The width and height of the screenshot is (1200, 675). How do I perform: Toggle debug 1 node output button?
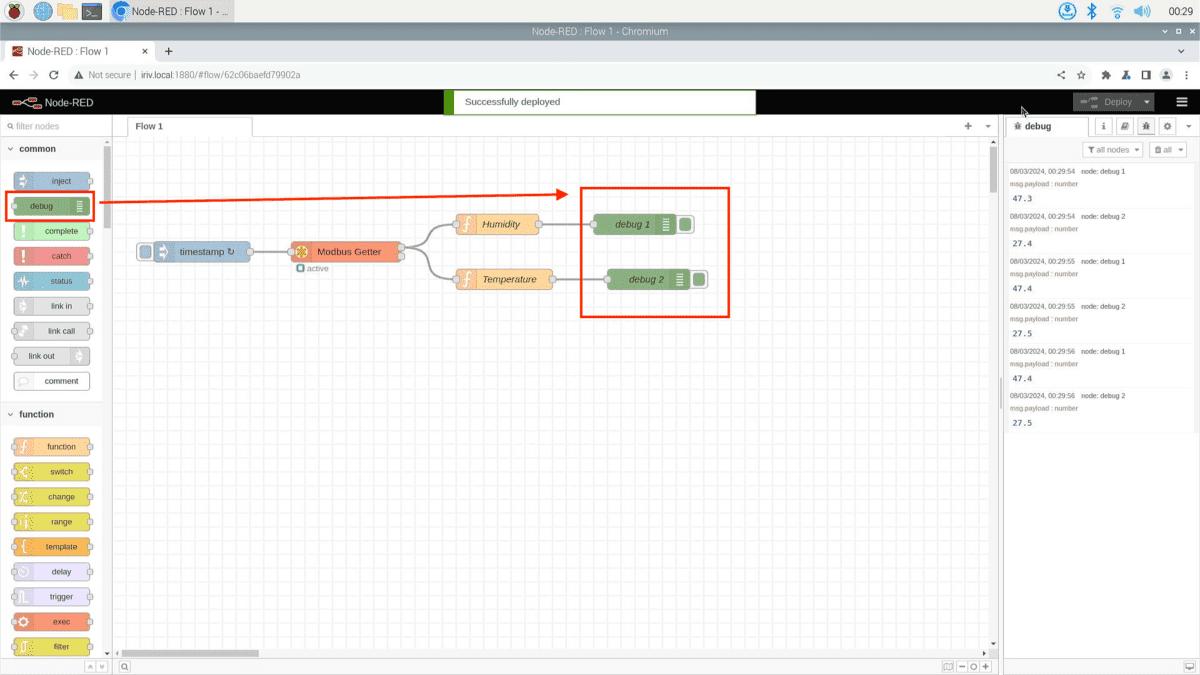coord(686,225)
